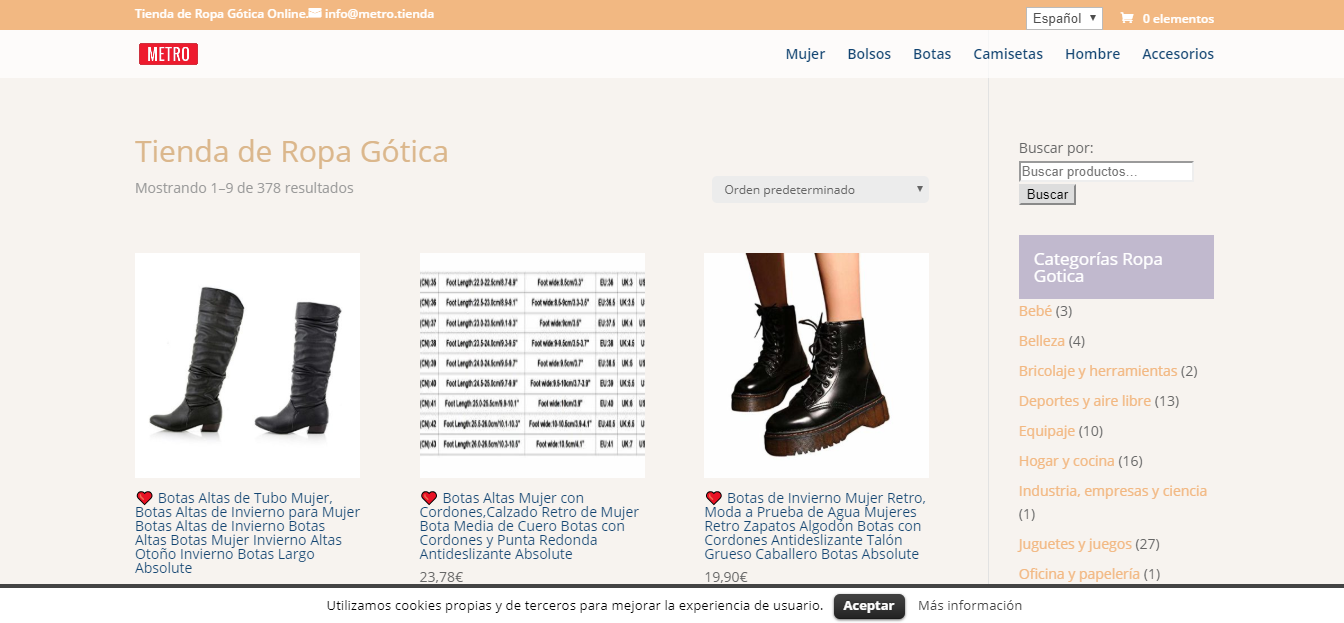The width and height of the screenshot is (1344, 623).
Task: Open the shopping cart icon
Action: (x=1128, y=17)
